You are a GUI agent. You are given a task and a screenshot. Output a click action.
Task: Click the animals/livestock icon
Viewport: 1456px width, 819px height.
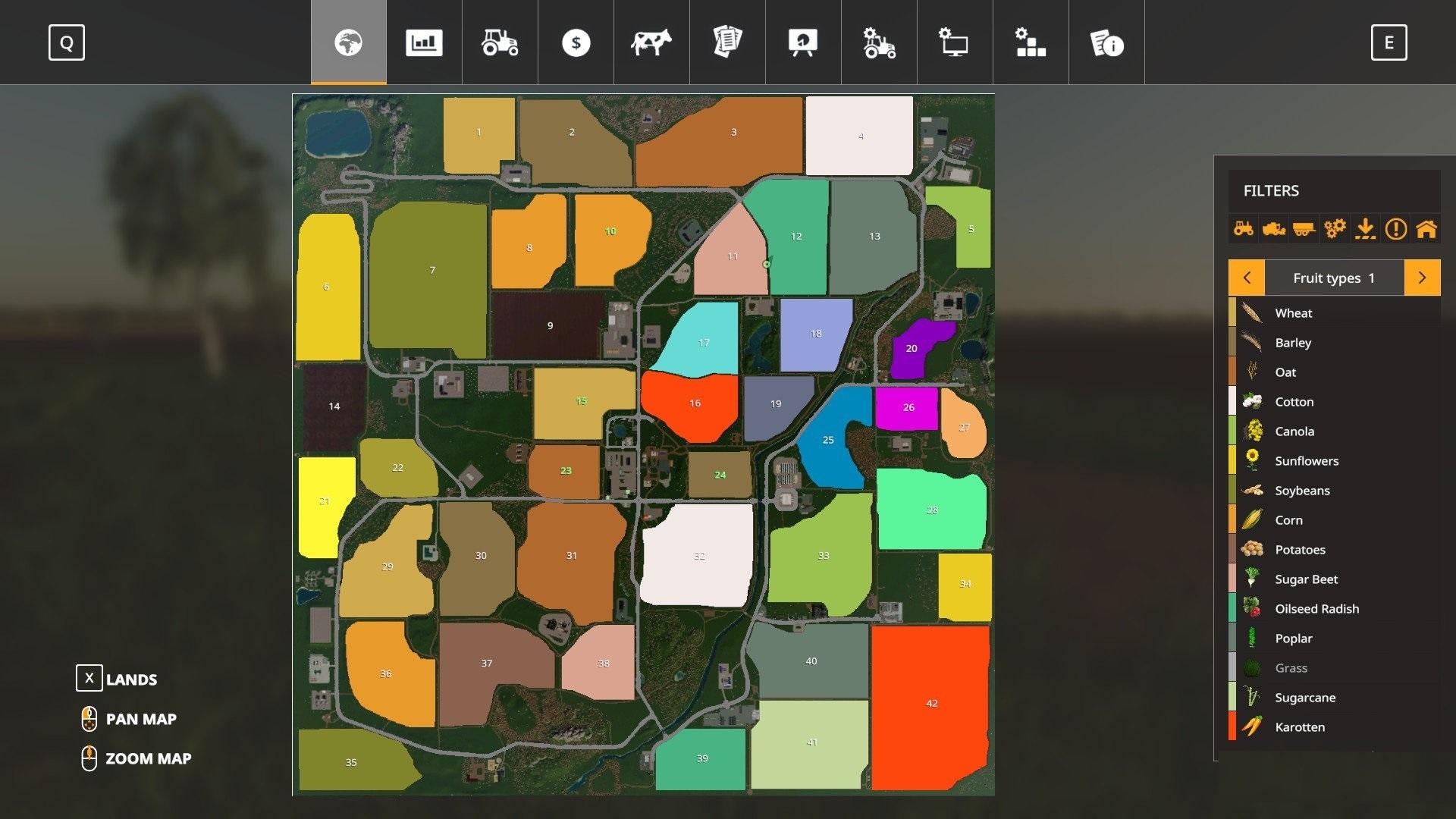649,42
